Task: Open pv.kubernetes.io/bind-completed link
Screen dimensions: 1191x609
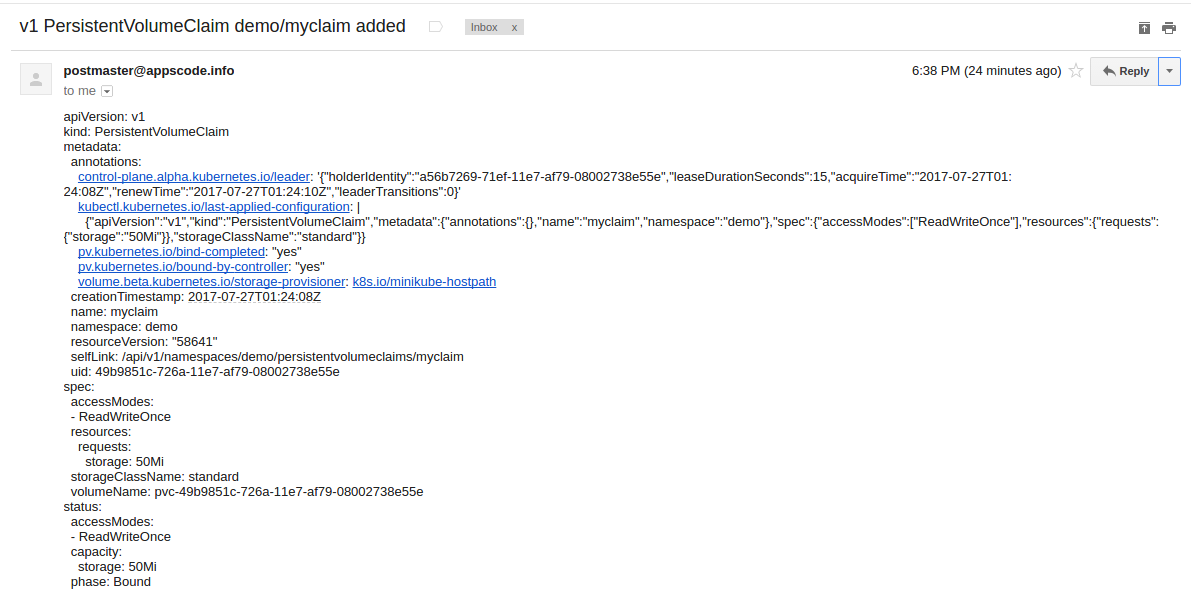Action: pos(172,251)
